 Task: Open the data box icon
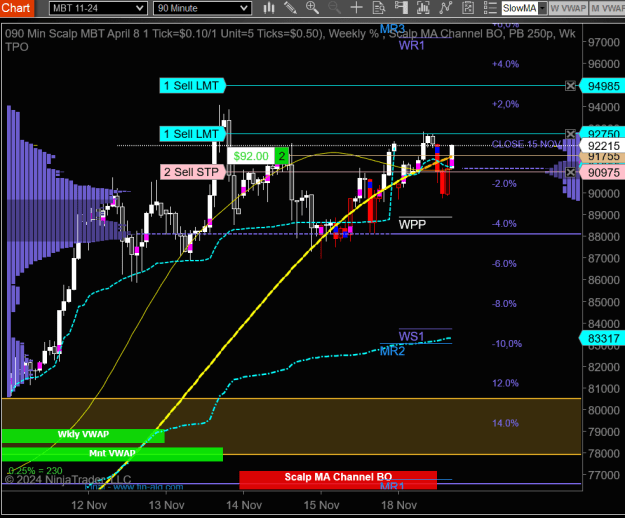point(379,8)
